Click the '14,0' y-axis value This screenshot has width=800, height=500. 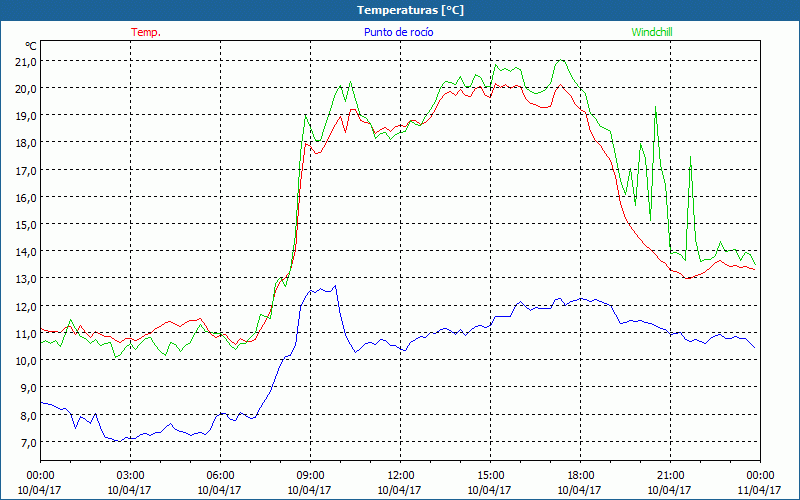coord(26,252)
